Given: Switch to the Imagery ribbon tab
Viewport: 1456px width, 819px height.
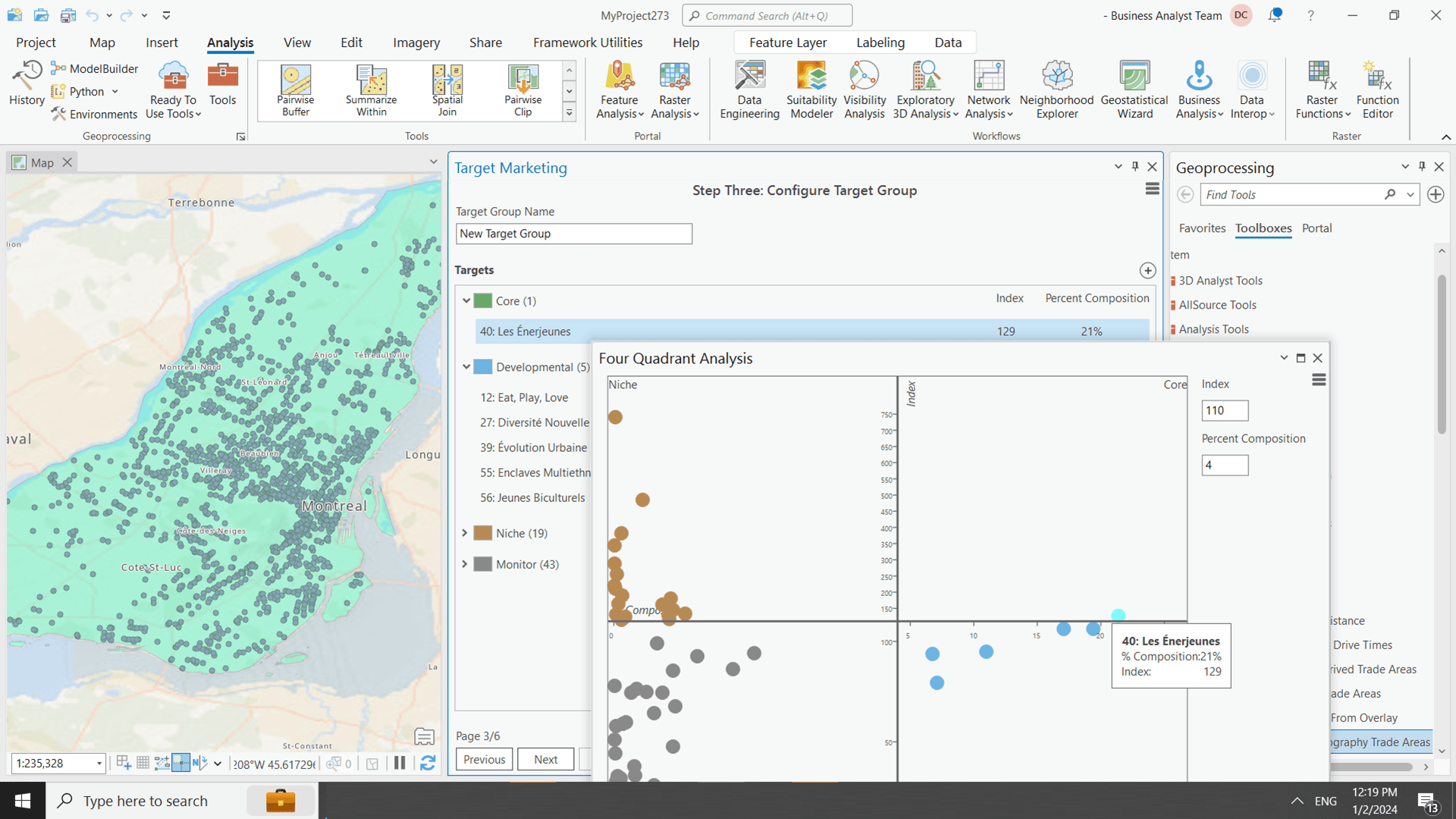Looking at the screenshot, I should [x=416, y=42].
